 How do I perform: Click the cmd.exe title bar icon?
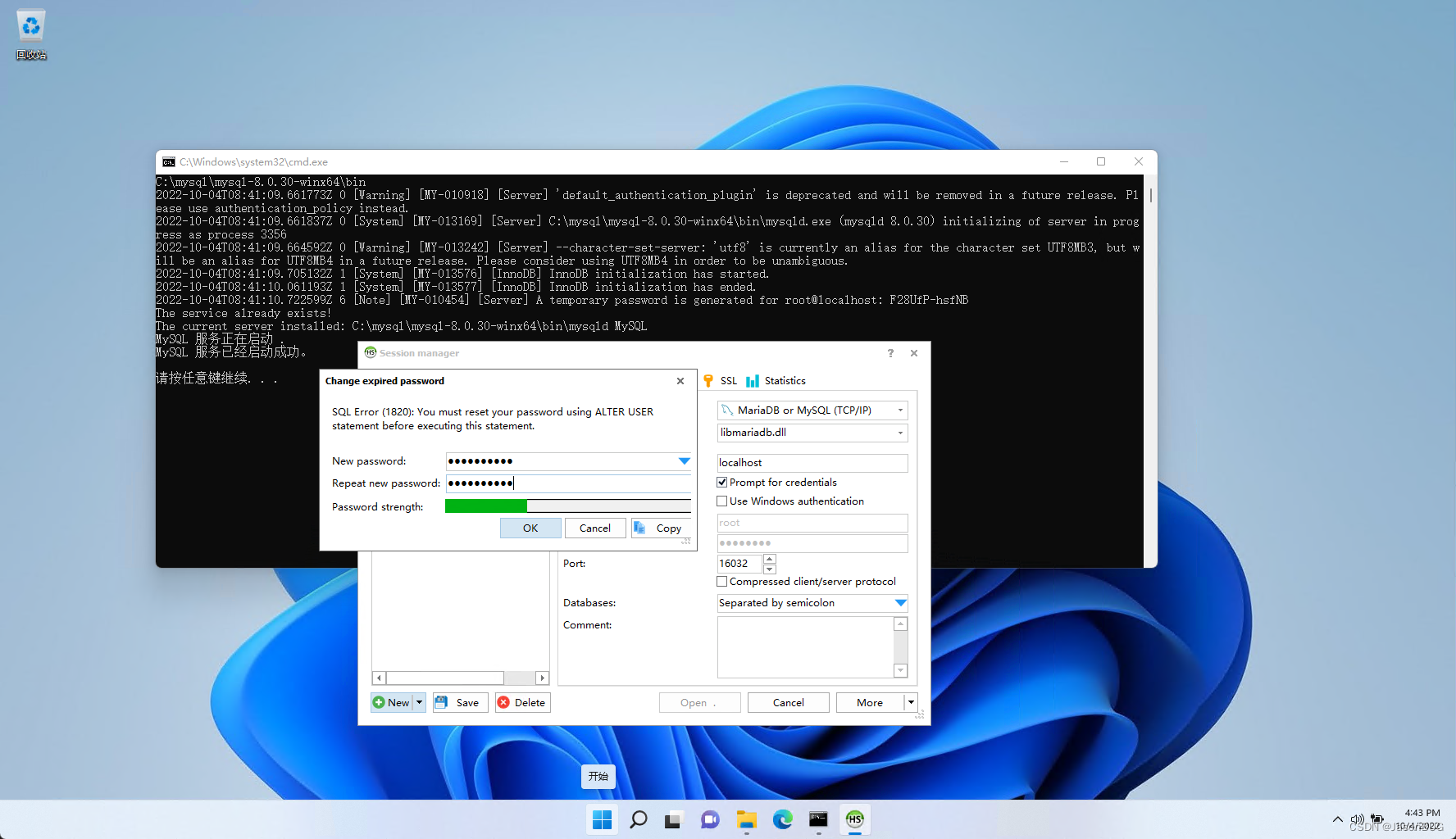click(x=168, y=162)
